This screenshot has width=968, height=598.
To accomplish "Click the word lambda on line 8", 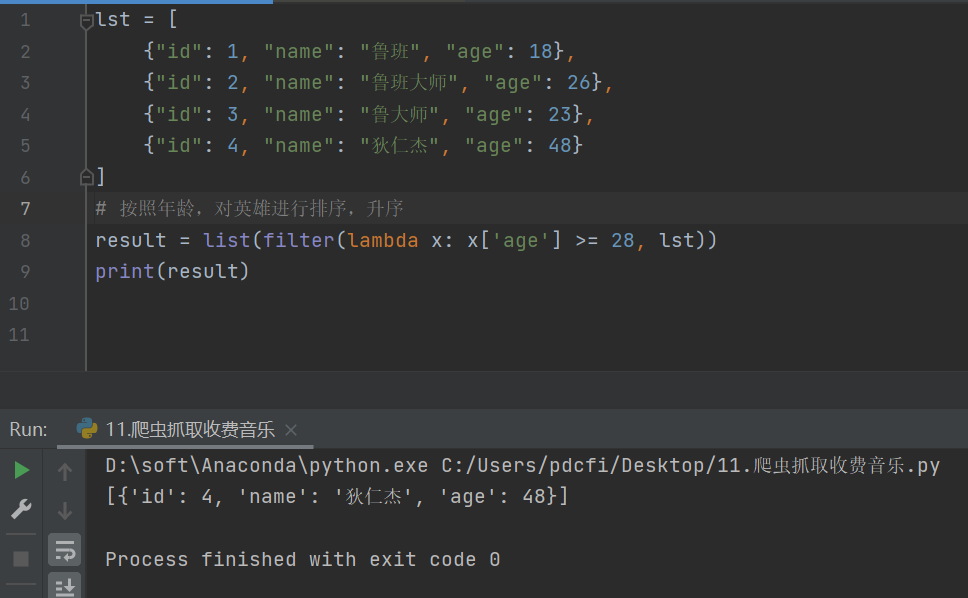I will point(383,240).
